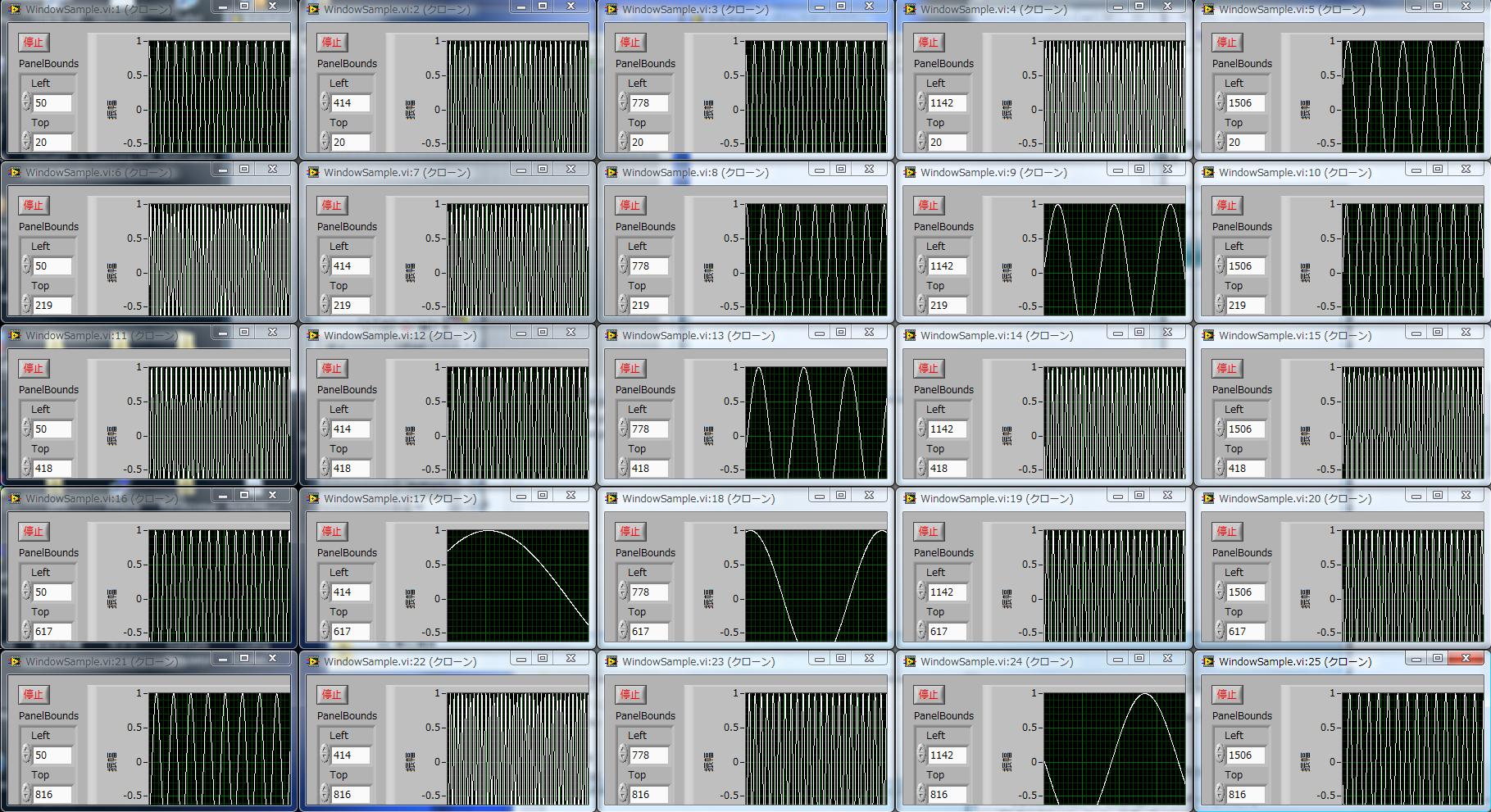Click the Left stepper arrows in WindowSample.vi:24

tap(922, 755)
